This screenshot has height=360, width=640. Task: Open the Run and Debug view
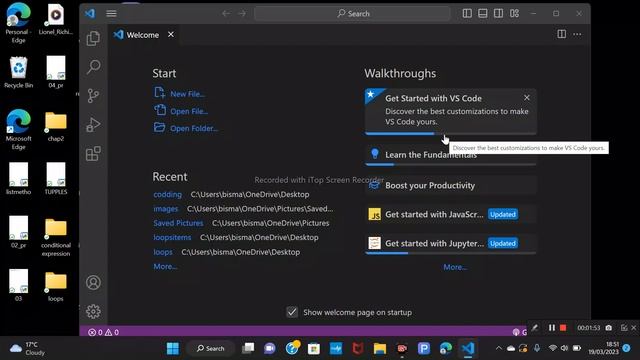pyautogui.click(x=93, y=125)
